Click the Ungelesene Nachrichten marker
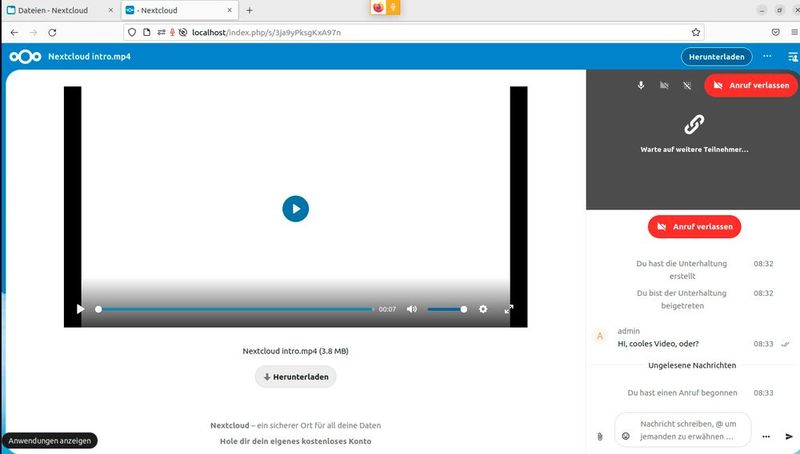Image resolution: width=800 pixels, height=454 pixels. pos(692,365)
